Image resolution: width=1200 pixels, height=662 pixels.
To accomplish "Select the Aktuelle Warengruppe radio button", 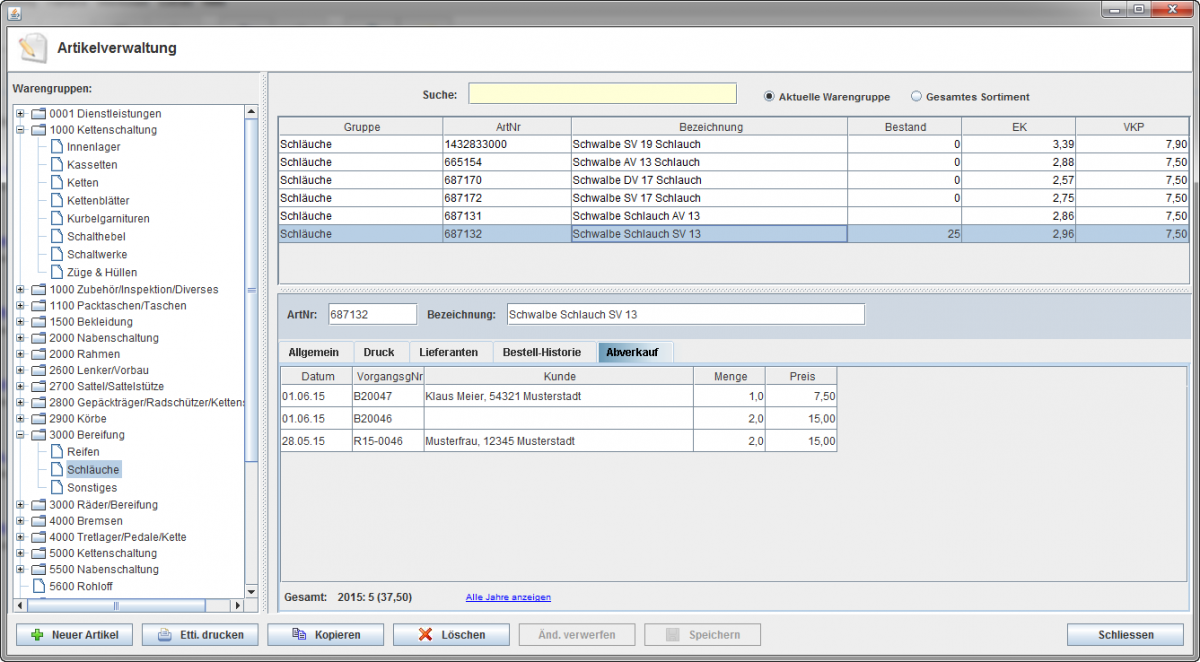I will pyautogui.click(x=769, y=97).
